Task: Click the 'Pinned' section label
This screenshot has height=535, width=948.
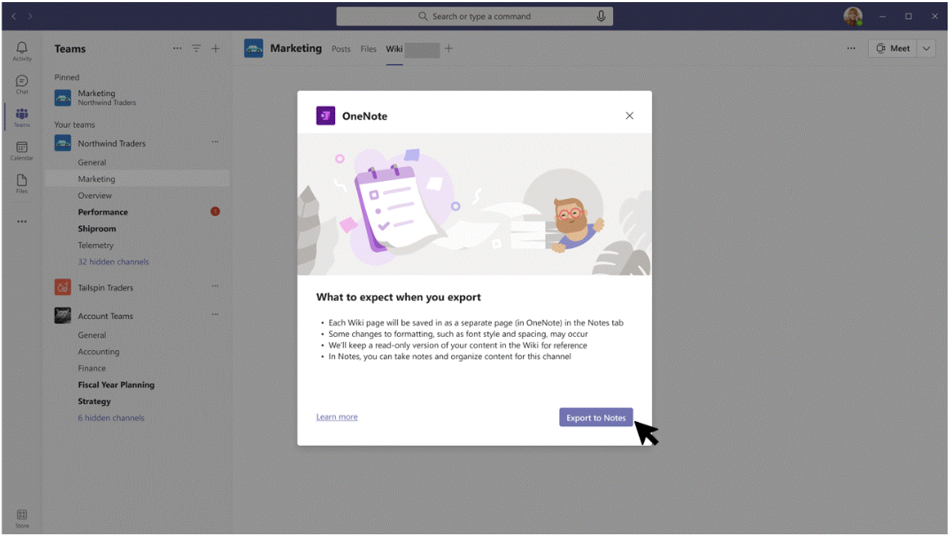Action: 67,77
